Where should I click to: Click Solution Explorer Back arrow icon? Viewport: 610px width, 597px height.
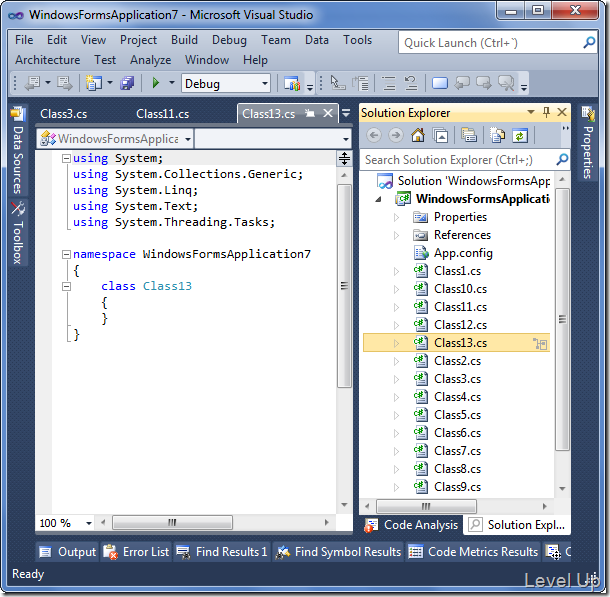373,136
